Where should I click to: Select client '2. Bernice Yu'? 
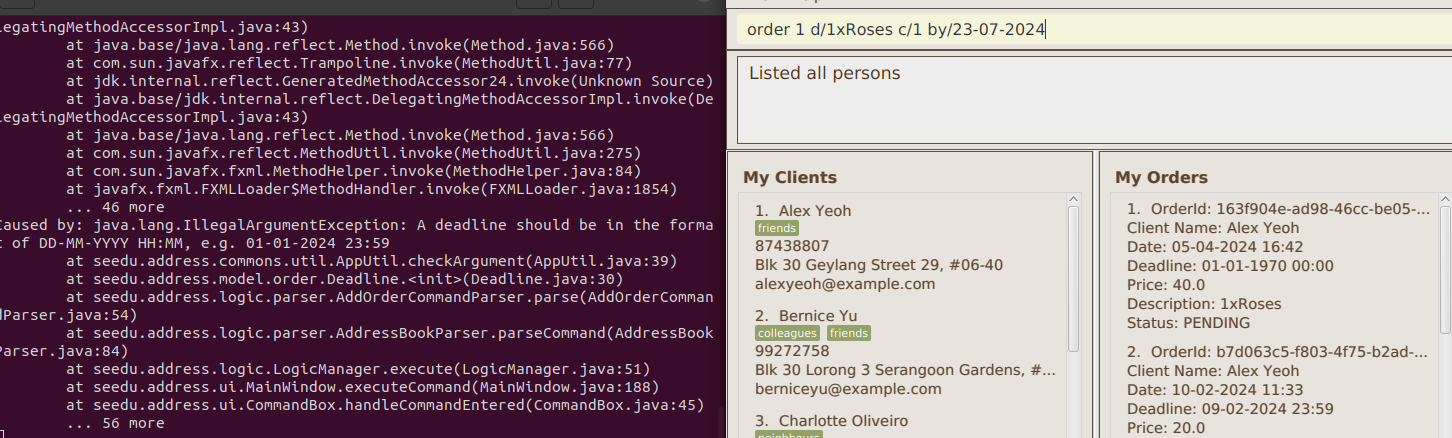(x=806, y=316)
